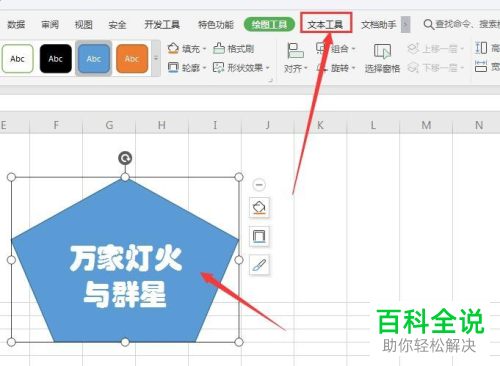
Task: Collapse the floating shape toolbar minus button
Action: pos(259,184)
